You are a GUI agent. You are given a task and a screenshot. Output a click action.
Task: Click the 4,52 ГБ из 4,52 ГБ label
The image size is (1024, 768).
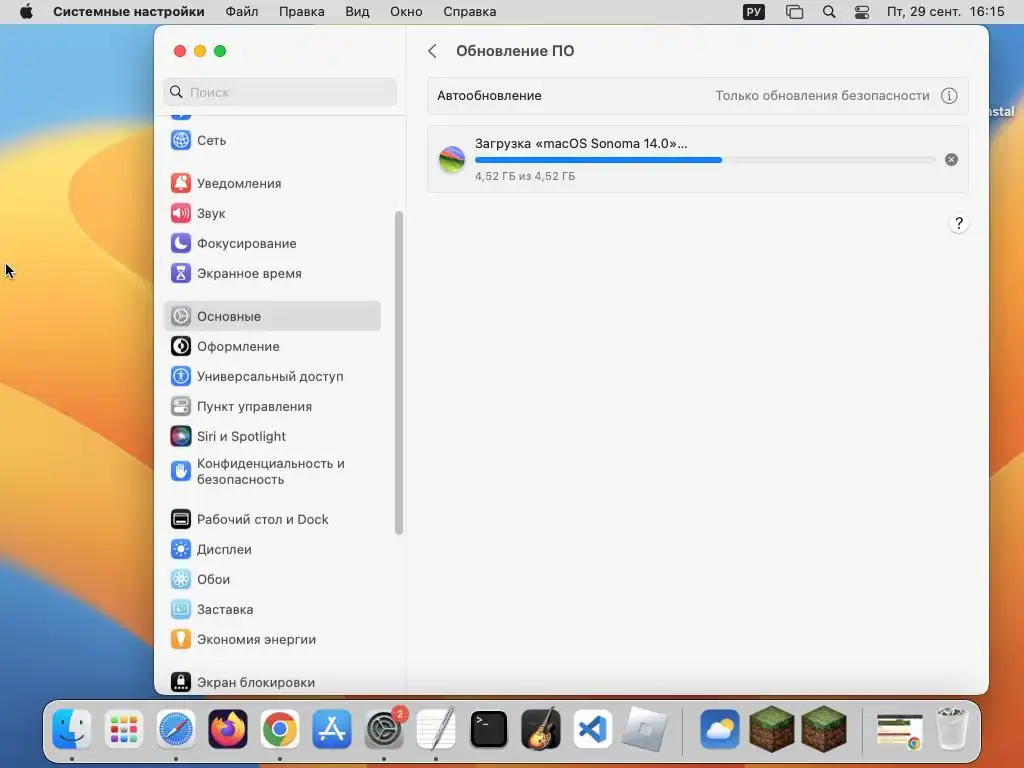point(525,176)
